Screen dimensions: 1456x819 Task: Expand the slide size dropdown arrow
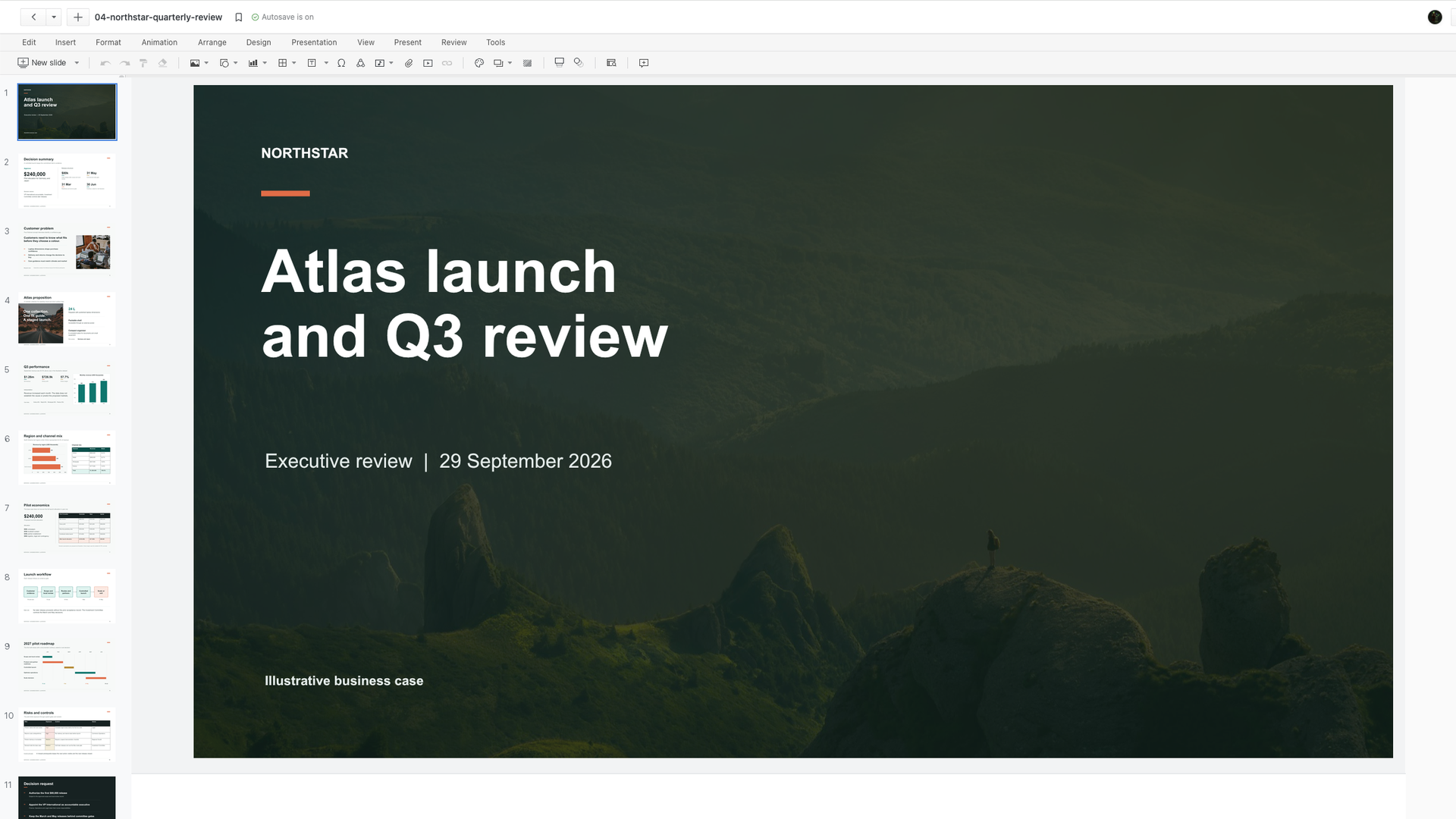coord(510,63)
